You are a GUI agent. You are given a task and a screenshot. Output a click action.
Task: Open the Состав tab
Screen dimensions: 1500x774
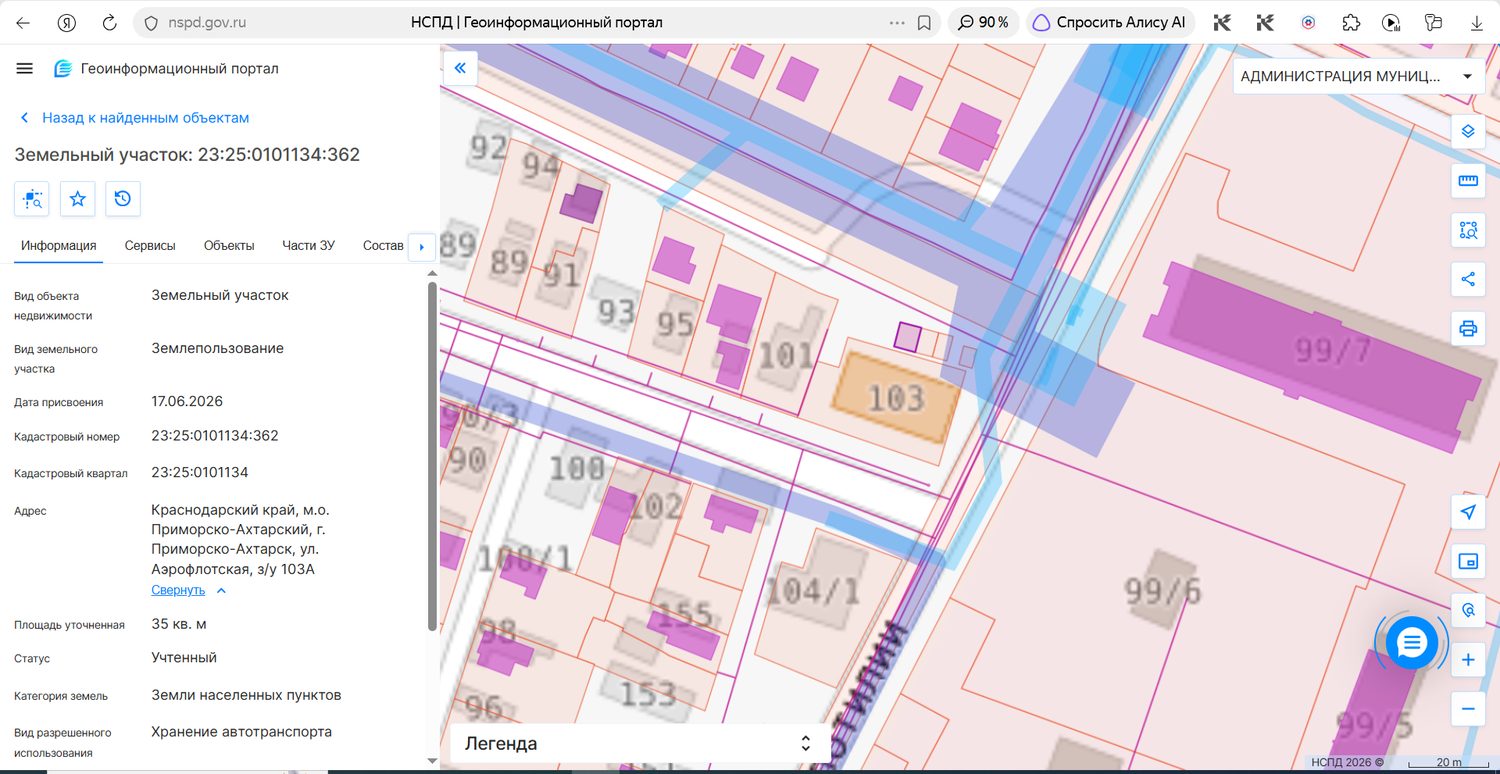click(383, 245)
